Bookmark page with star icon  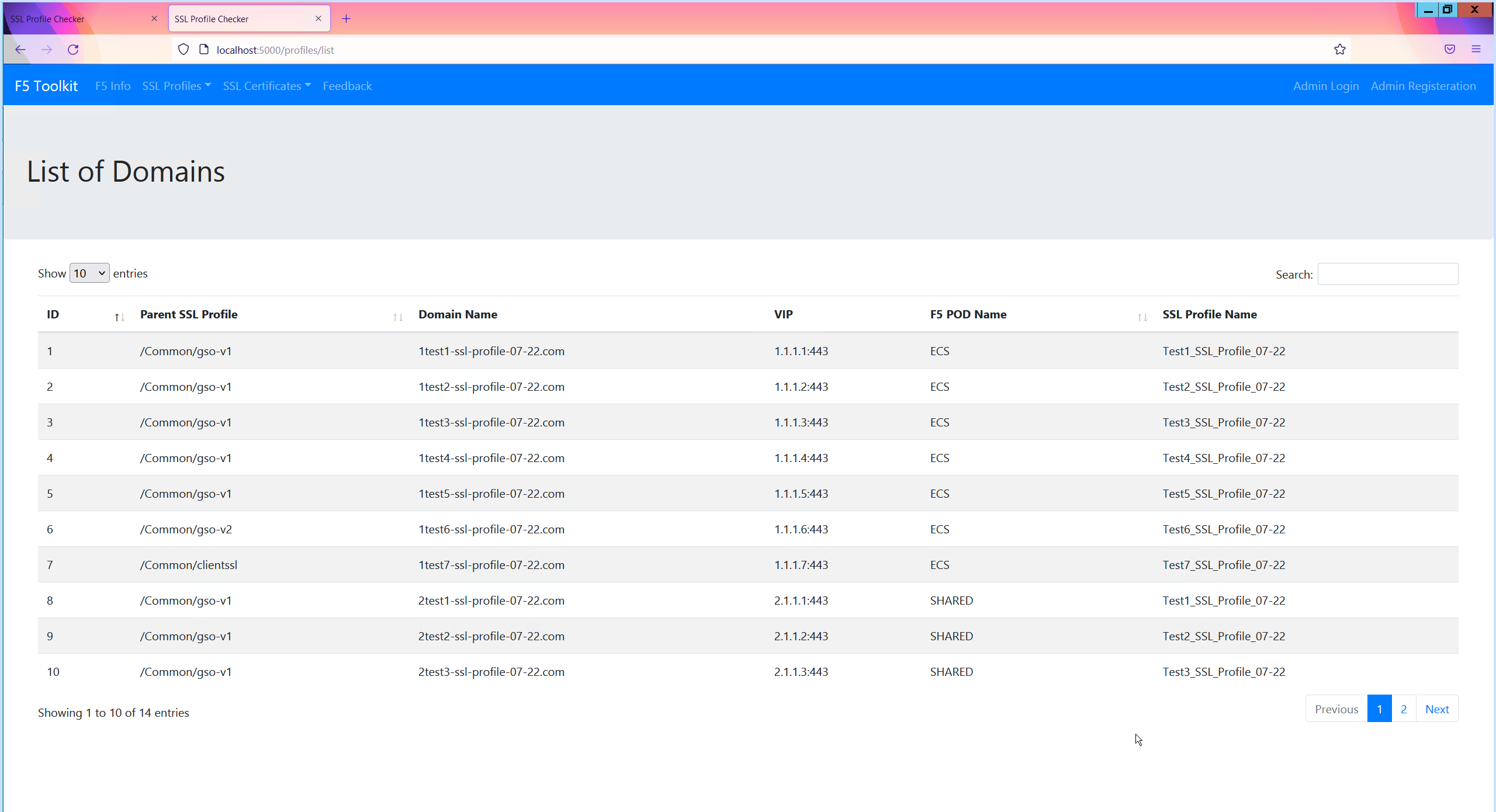(x=1339, y=50)
